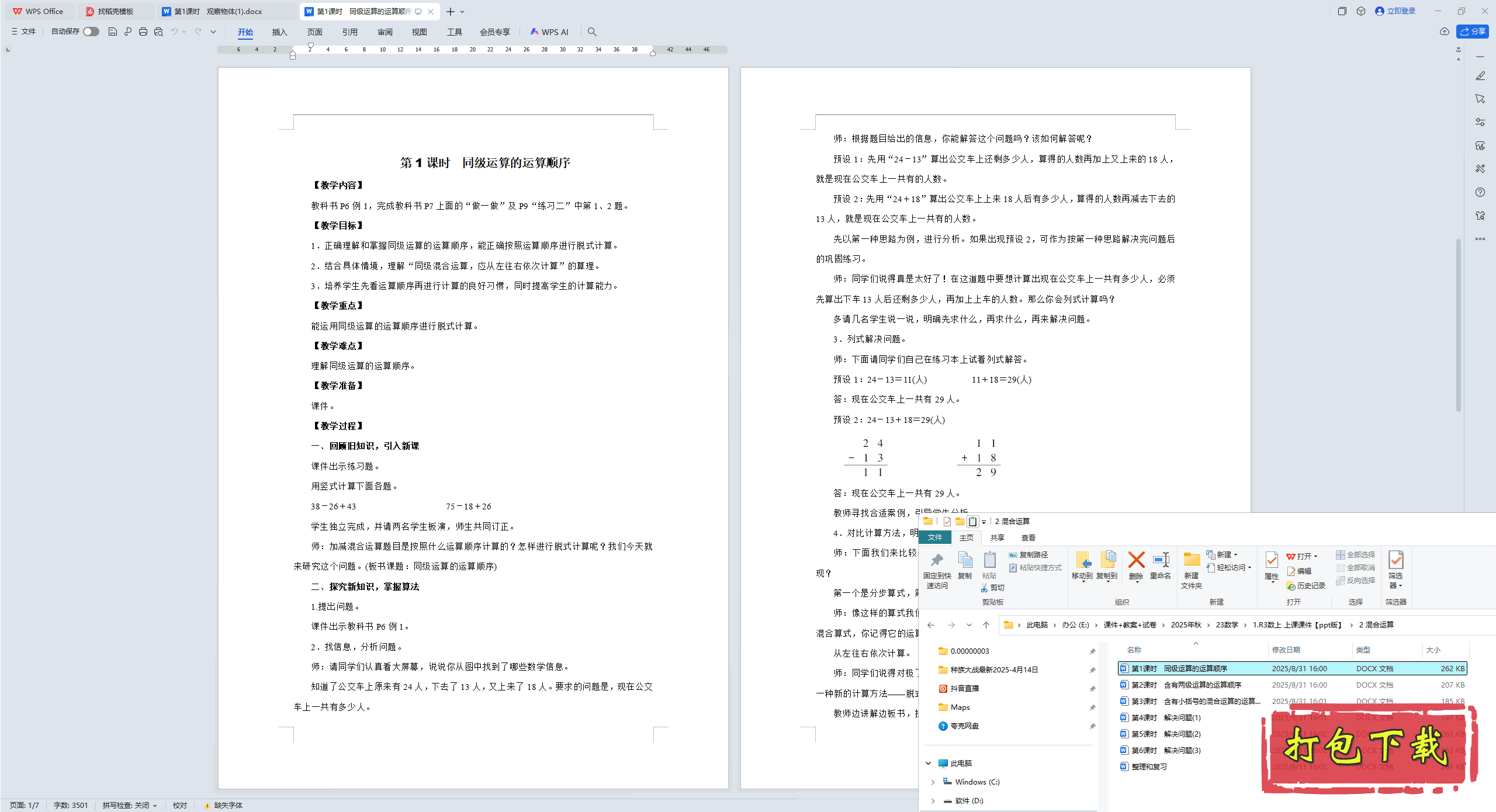Click the red Delete X in Explorer ribbon
The width and height of the screenshot is (1496, 812).
point(1136,561)
